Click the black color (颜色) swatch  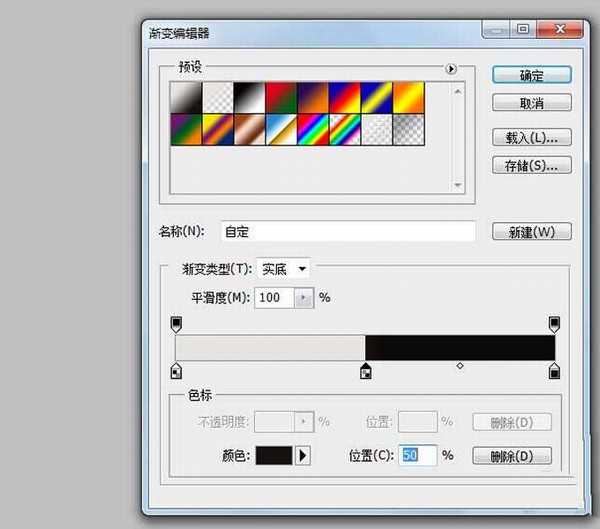[274, 456]
